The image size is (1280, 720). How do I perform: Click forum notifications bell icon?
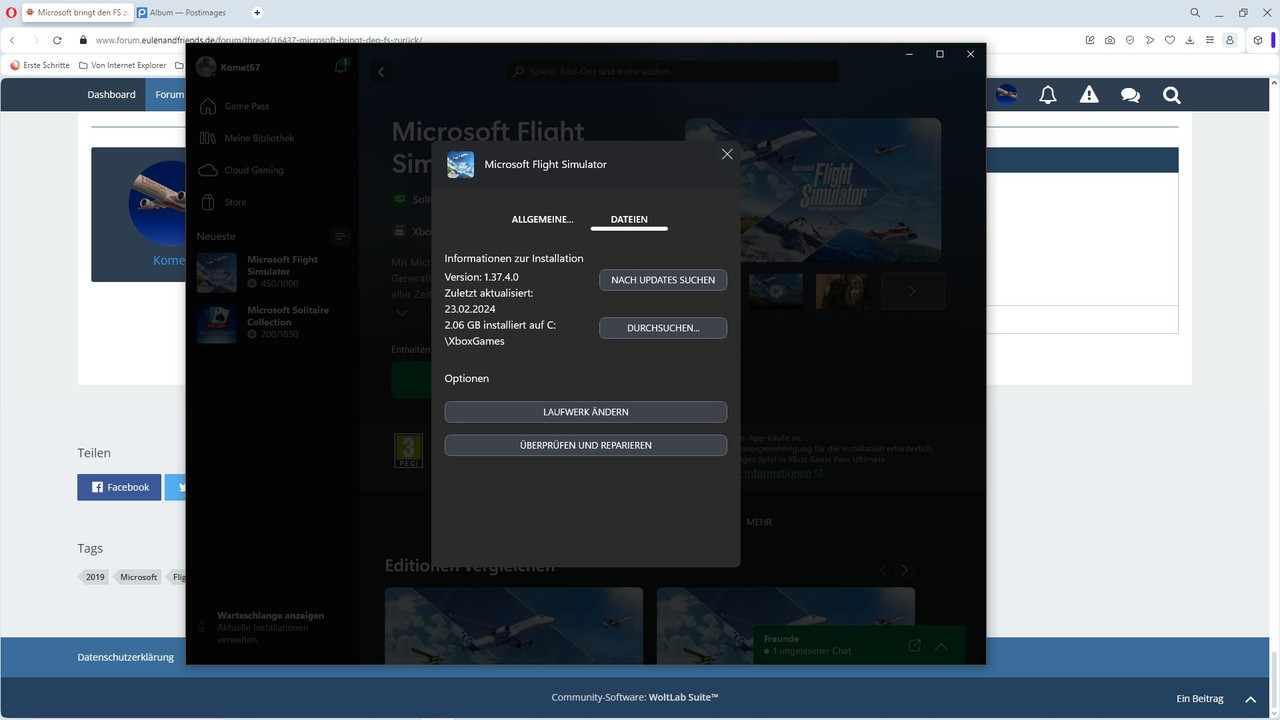(x=1048, y=95)
